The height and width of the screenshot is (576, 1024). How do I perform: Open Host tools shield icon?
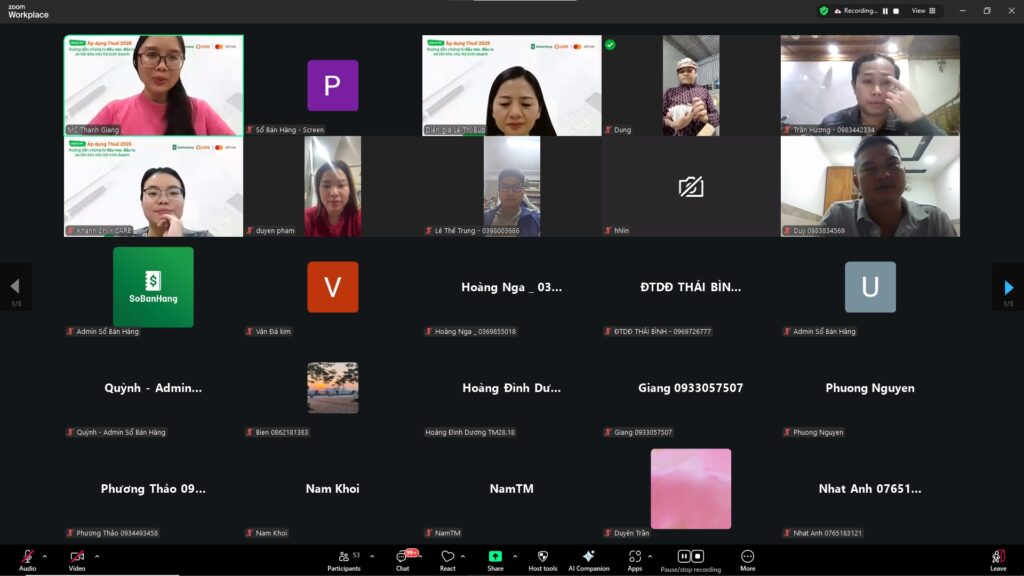543,557
